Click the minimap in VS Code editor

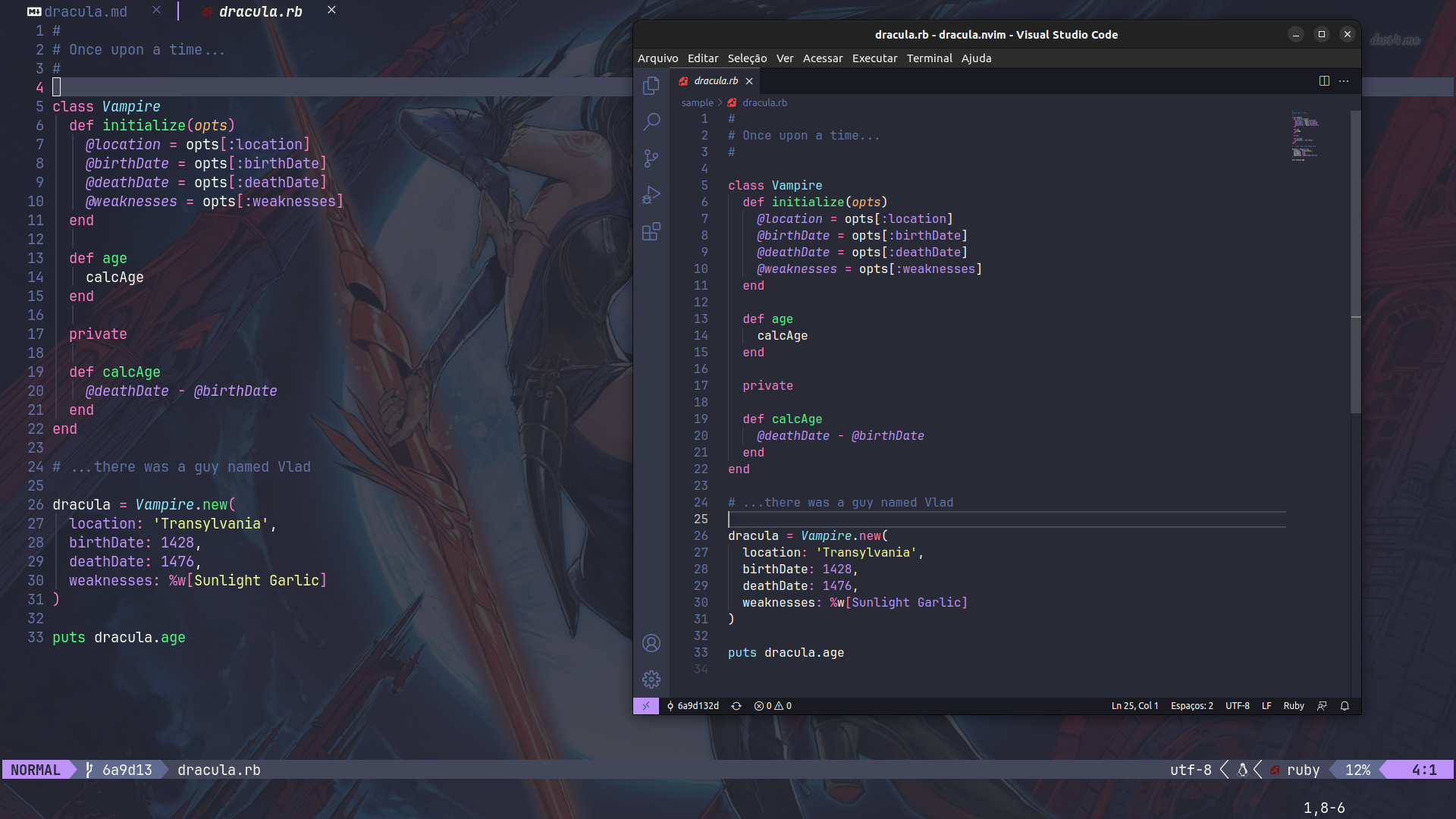tap(1305, 136)
